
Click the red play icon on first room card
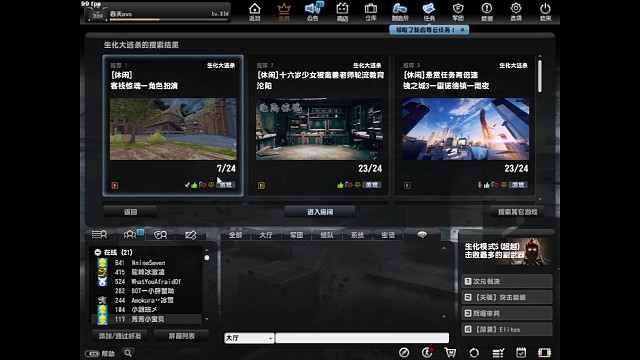[115, 185]
